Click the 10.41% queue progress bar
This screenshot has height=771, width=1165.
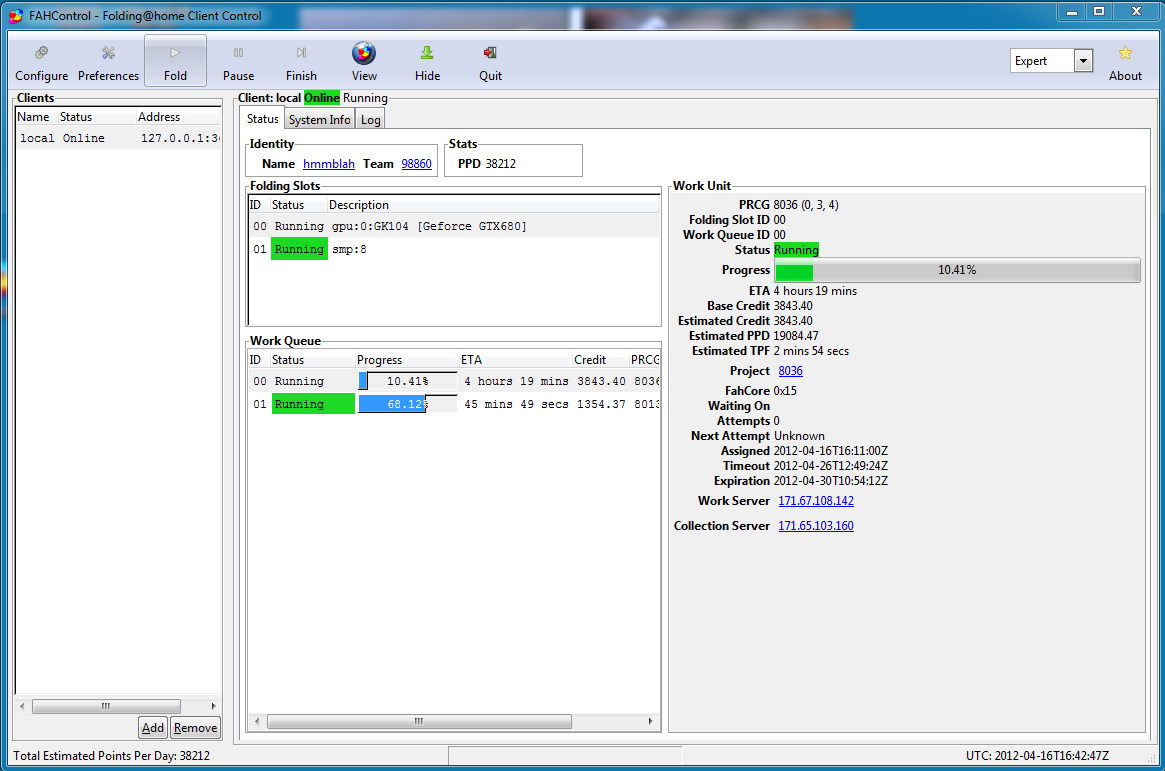coord(407,381)
